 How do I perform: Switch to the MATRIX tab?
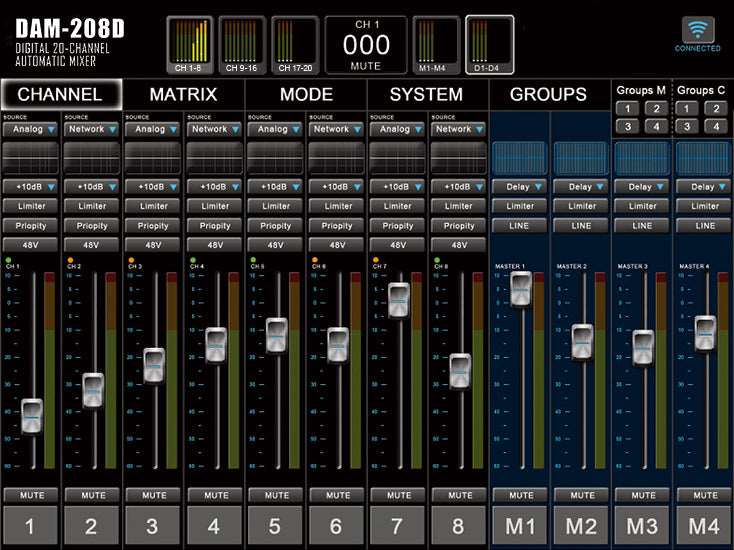[x=183, y=95]
